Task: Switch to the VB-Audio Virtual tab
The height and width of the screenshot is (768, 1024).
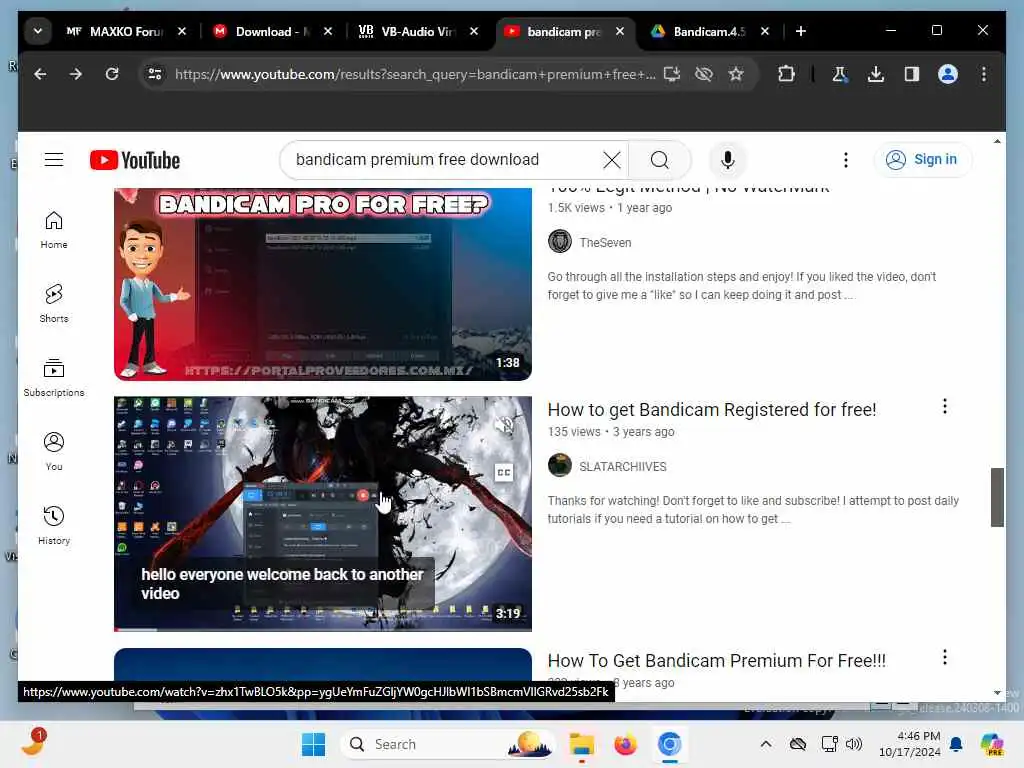Action: pos(408,31)
